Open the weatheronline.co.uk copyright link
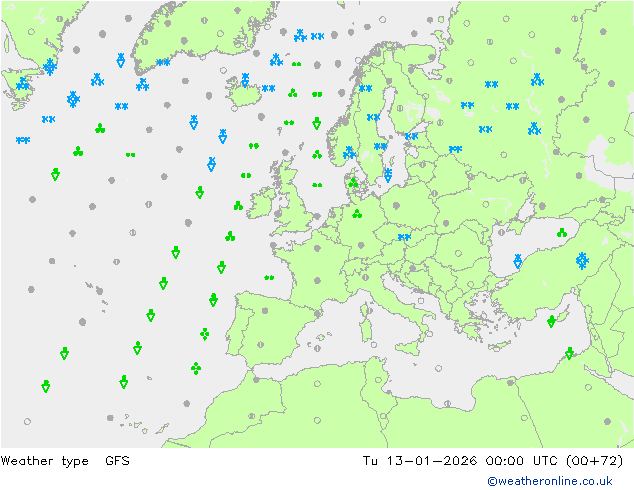This screenshot has height=490, width=634. [x=550, y=481]
